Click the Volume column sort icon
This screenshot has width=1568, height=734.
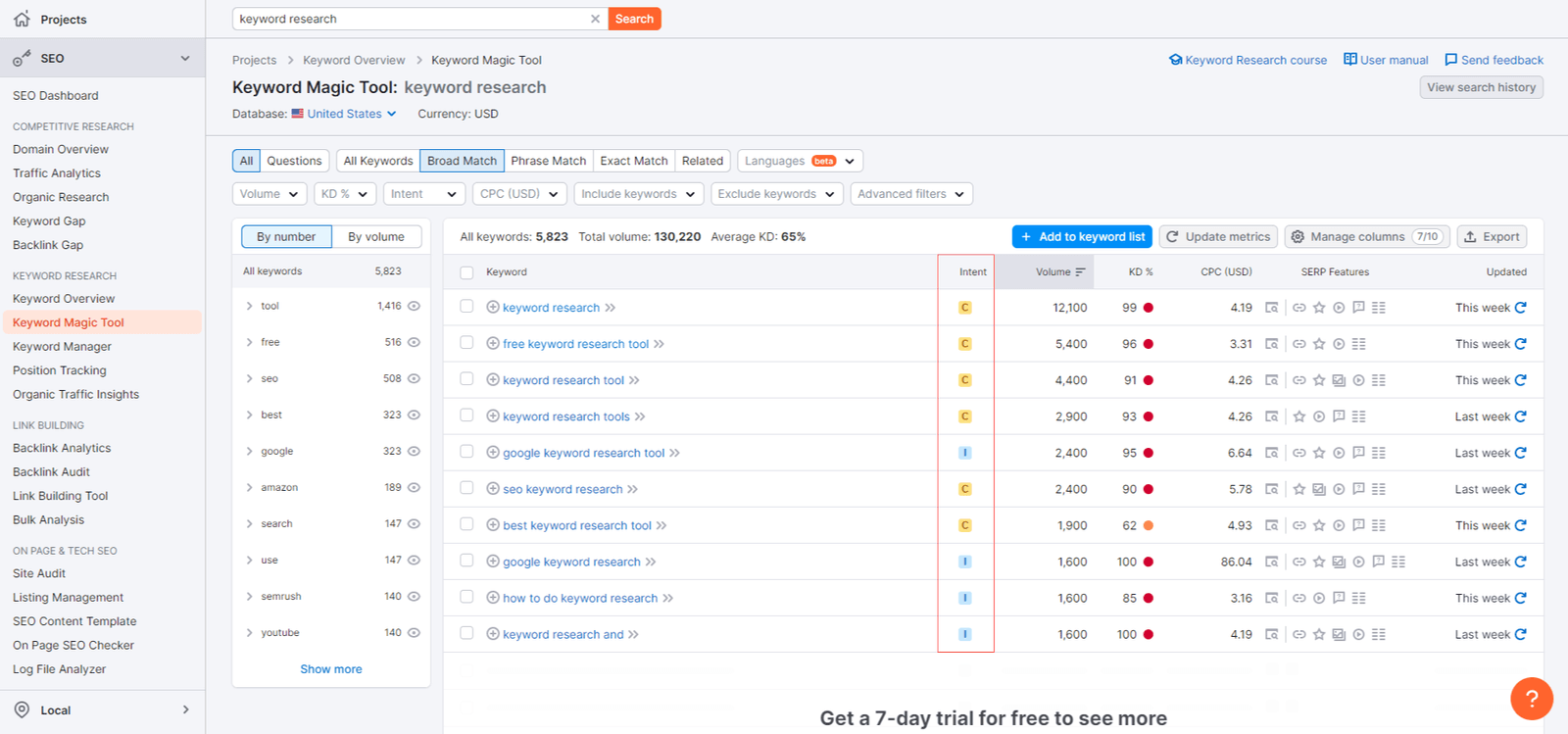click(1080, 272)
